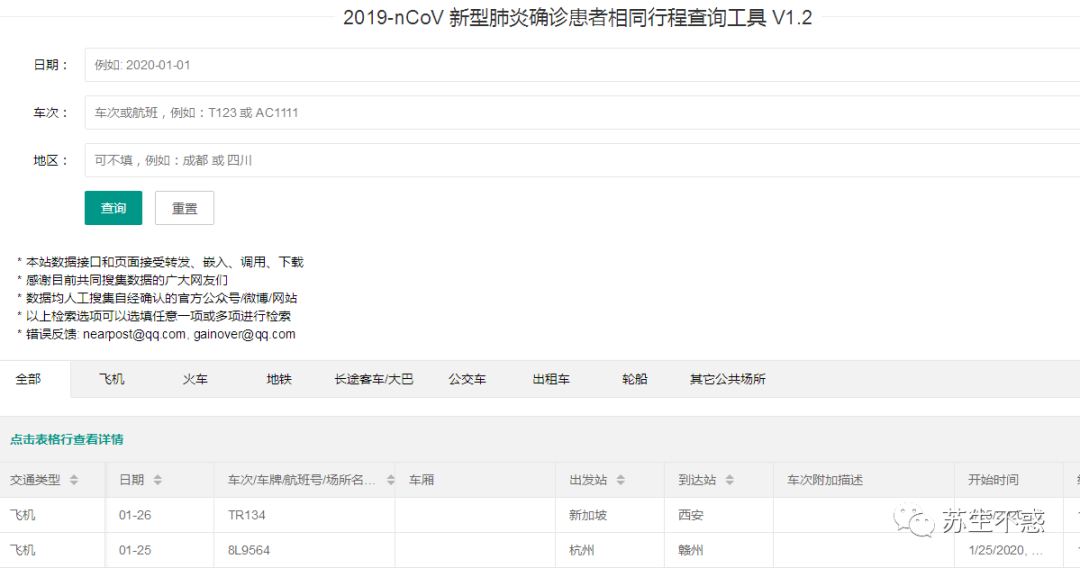Focus the 车次 train or flight input
1080x568 pixels.
pos(582,112)
